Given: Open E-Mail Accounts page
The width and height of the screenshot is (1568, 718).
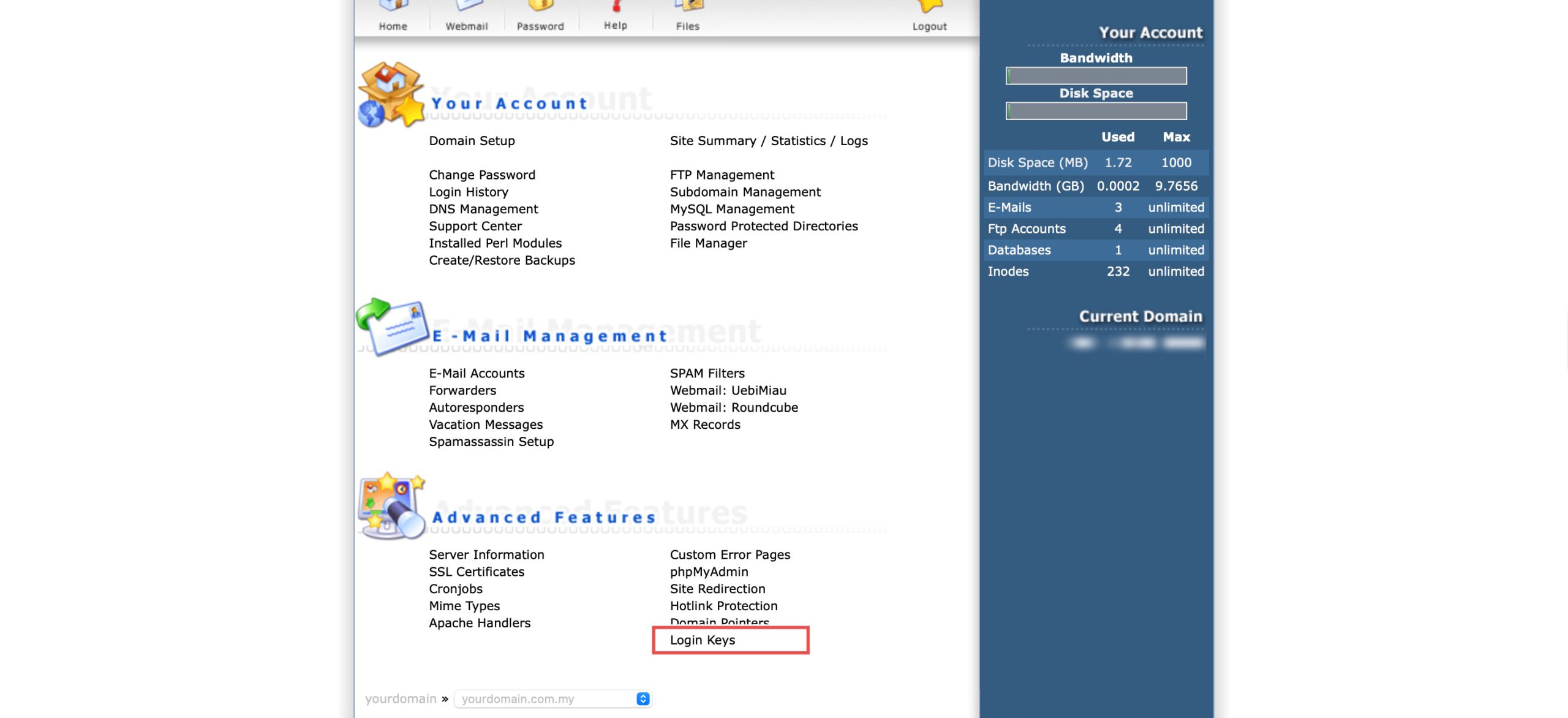Looking at the screenshot, I should pos(477,373).
